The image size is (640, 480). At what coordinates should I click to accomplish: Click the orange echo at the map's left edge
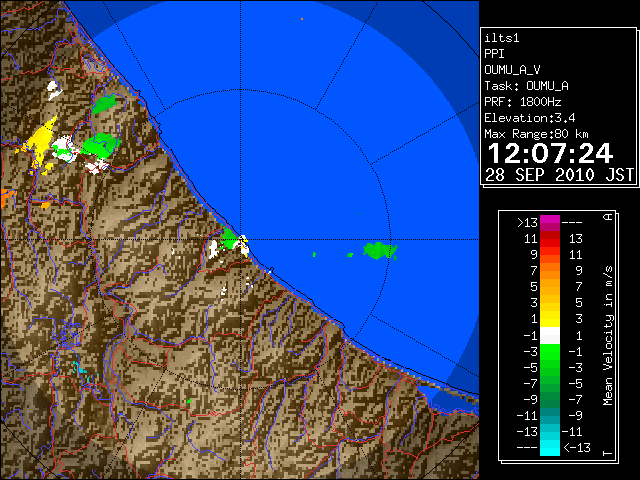click(7, 198)
